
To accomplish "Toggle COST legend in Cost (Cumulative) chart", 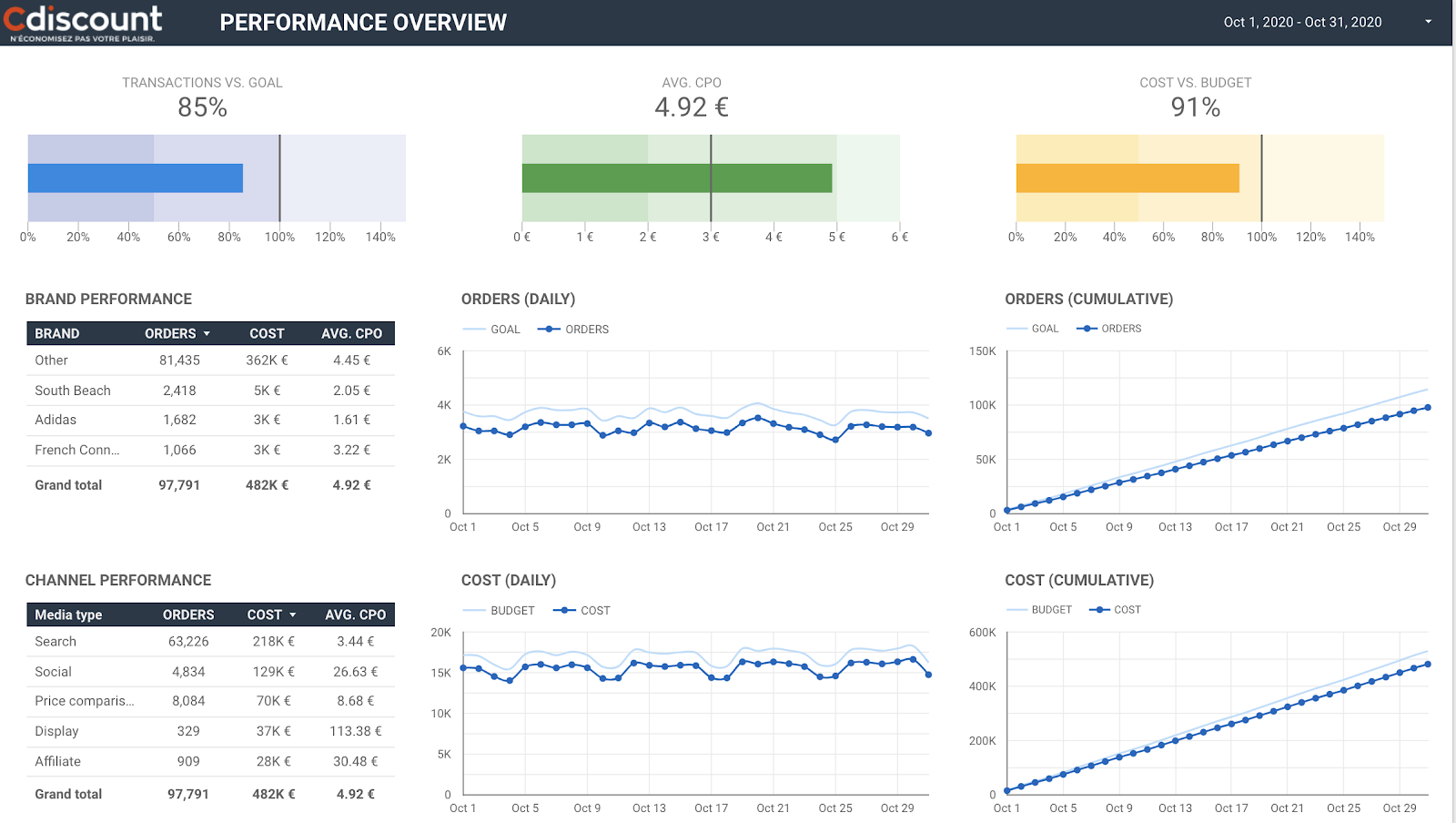I will 1115,609.
